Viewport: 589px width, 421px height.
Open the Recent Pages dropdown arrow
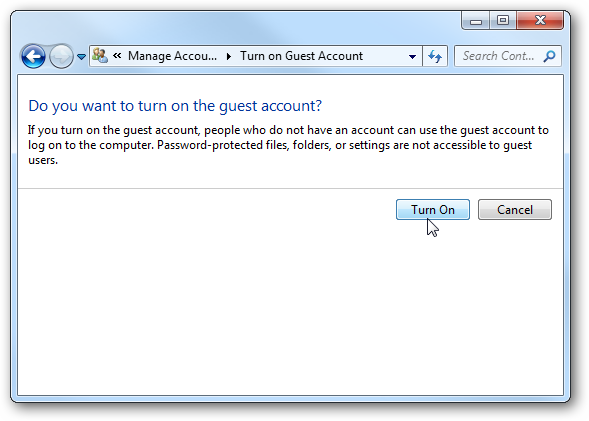point(81,57)
